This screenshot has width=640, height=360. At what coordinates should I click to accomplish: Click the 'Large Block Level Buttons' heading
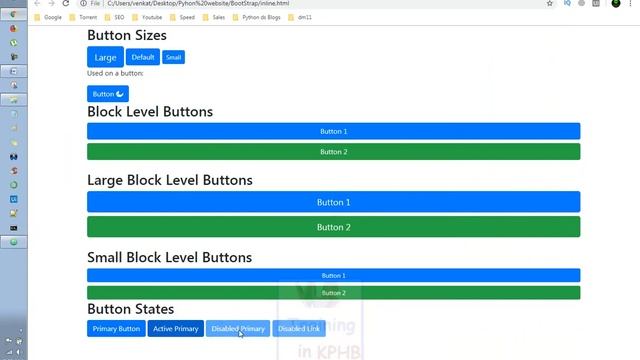click(170, 180)
